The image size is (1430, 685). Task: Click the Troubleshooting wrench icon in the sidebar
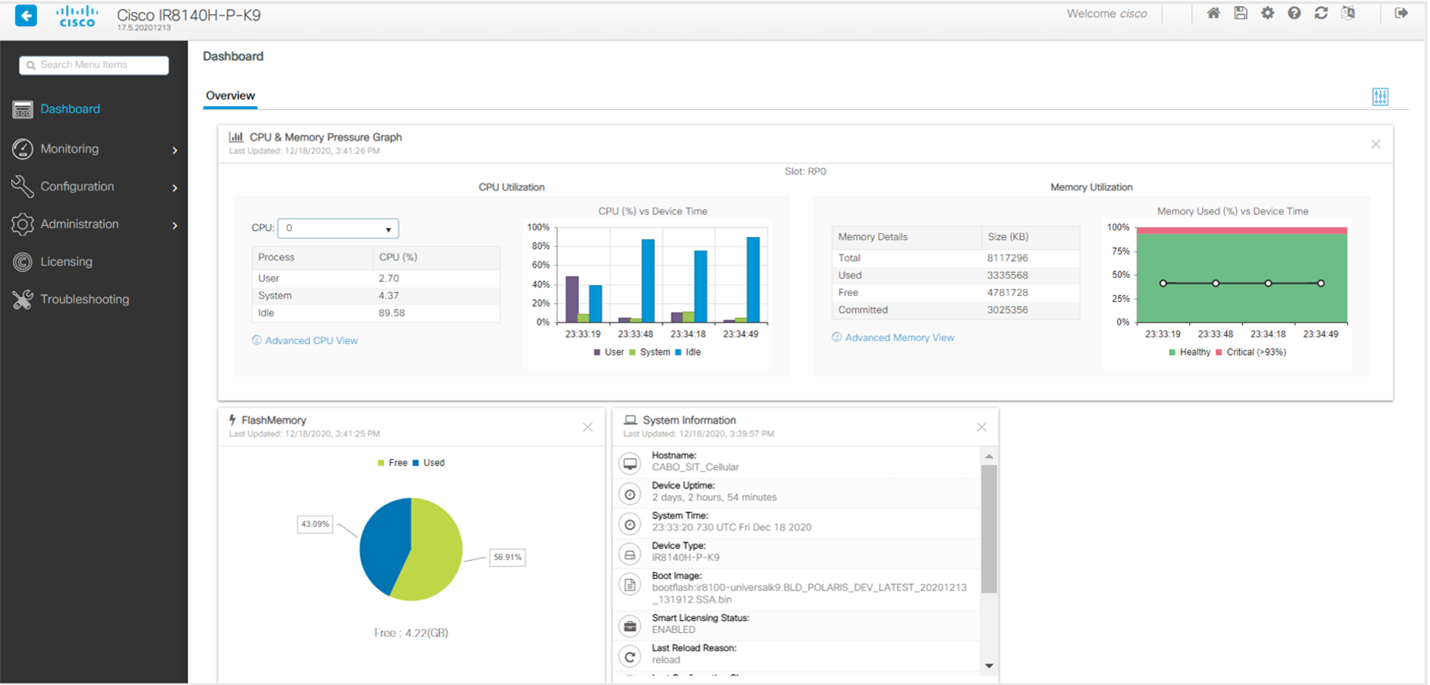coord(22,299)
